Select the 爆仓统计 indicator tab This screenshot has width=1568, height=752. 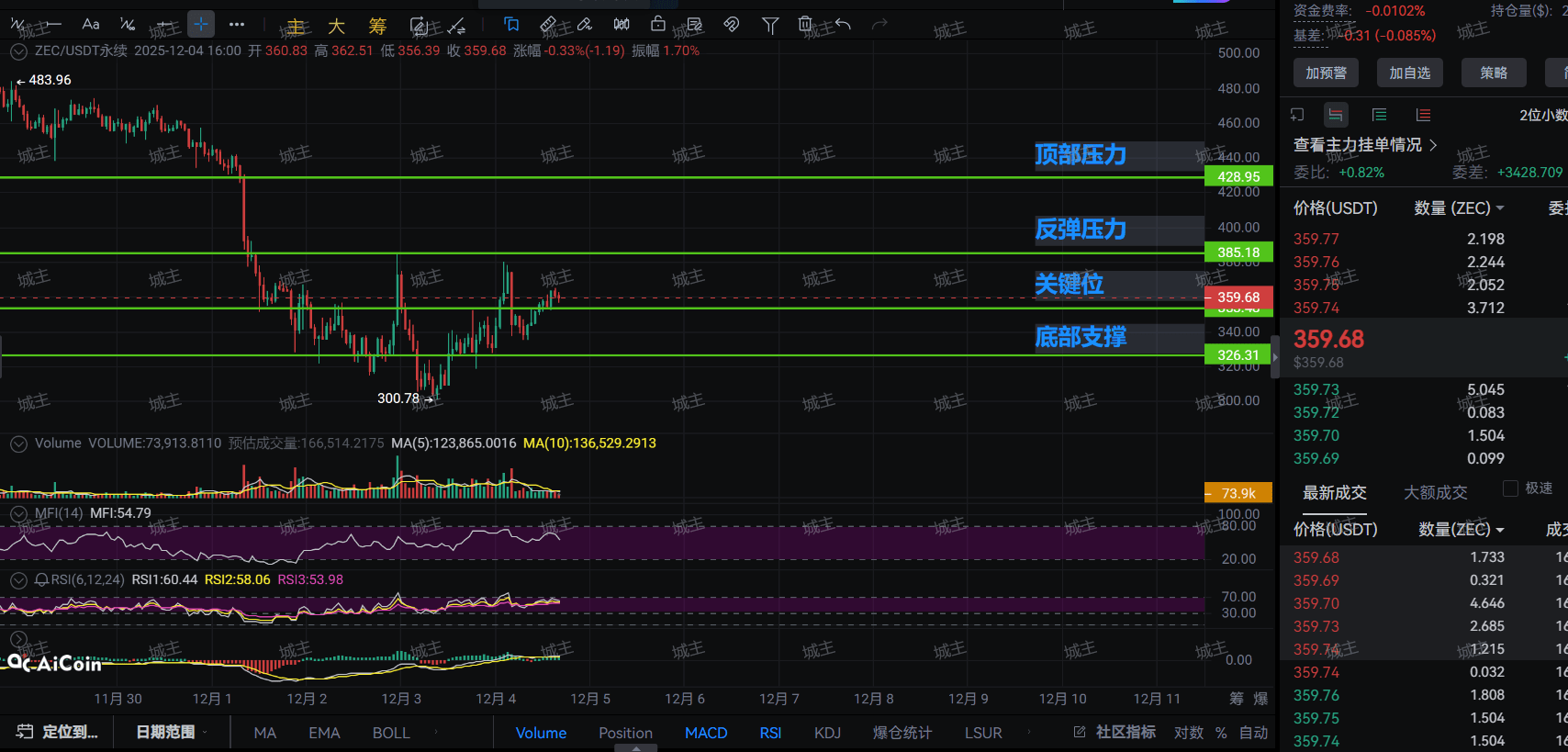[902, 733]
